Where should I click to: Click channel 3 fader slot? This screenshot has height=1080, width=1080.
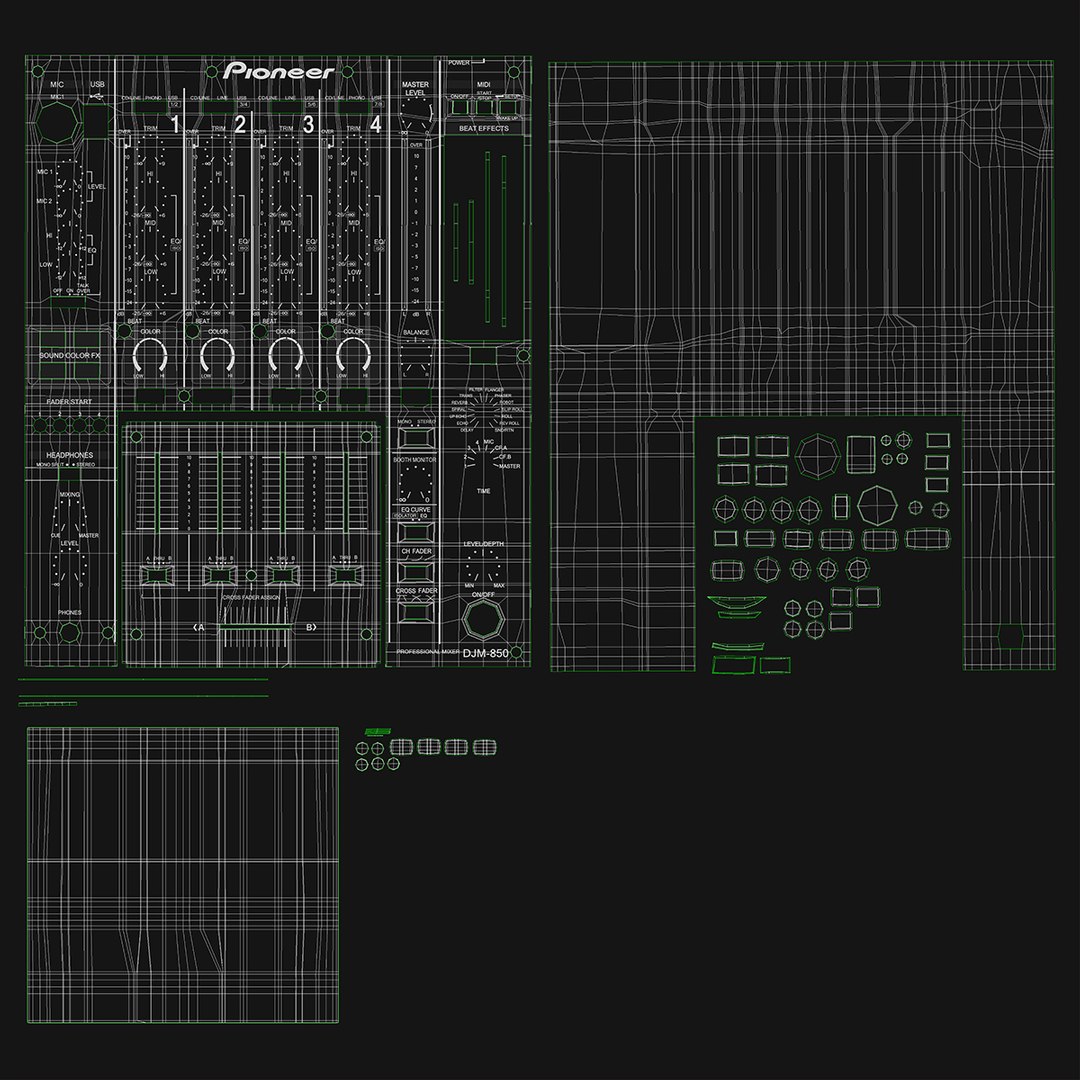[283, 492]
